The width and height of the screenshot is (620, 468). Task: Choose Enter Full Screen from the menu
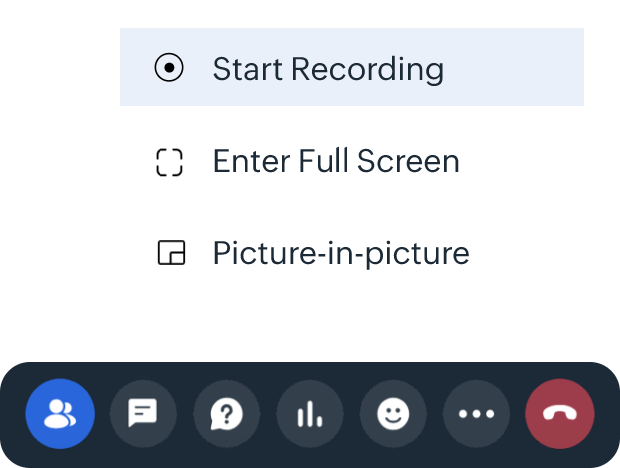click(350, 162)
